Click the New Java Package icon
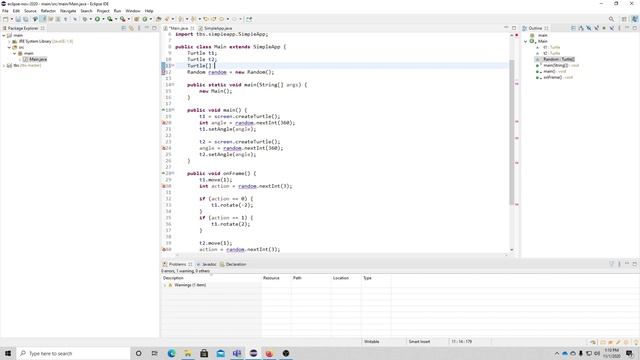This screenshot has width=640, height=360. tap(137, 19)
